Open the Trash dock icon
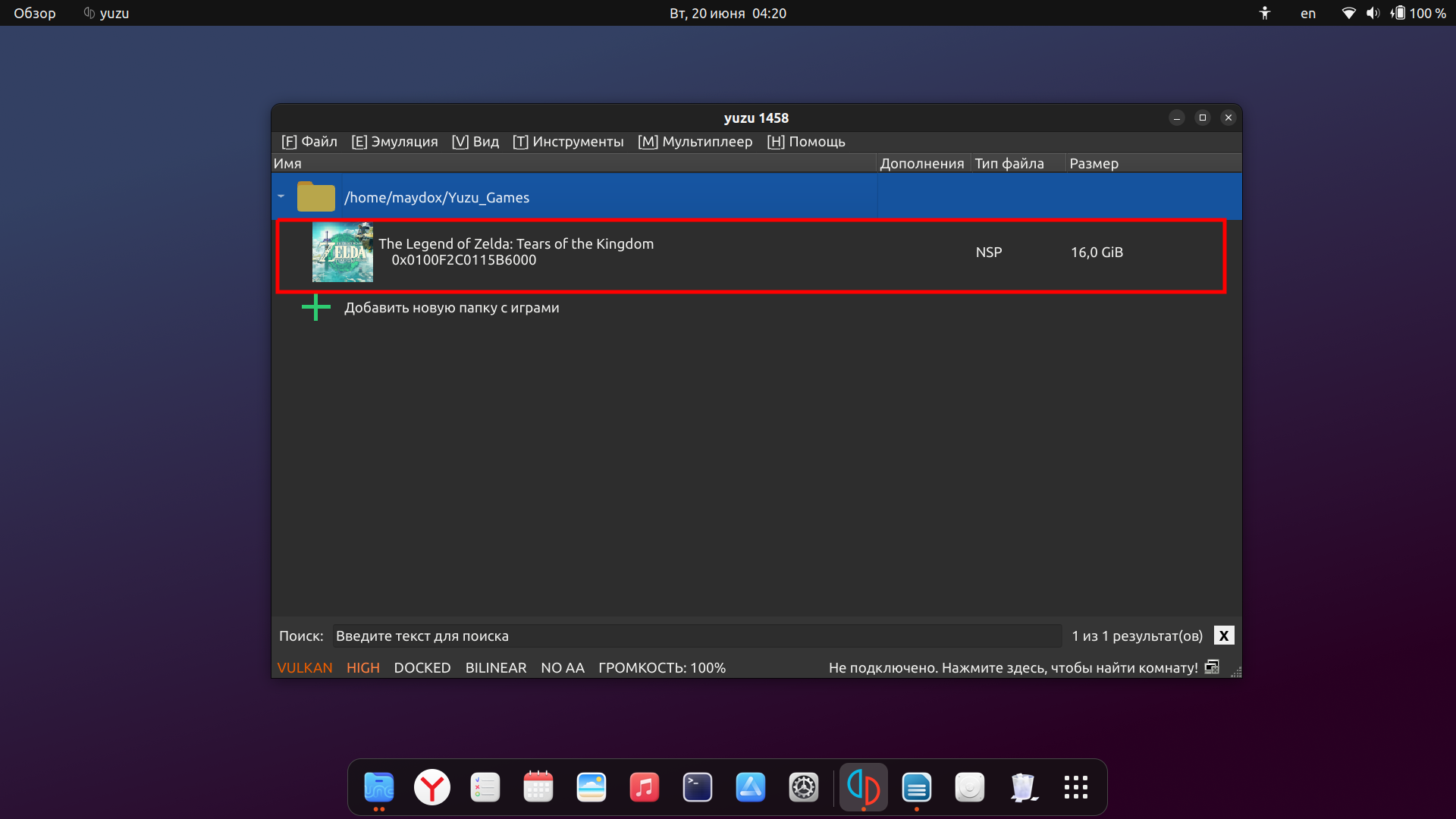The height and width of the screenshot is (819, 1456). point(1023,787)
